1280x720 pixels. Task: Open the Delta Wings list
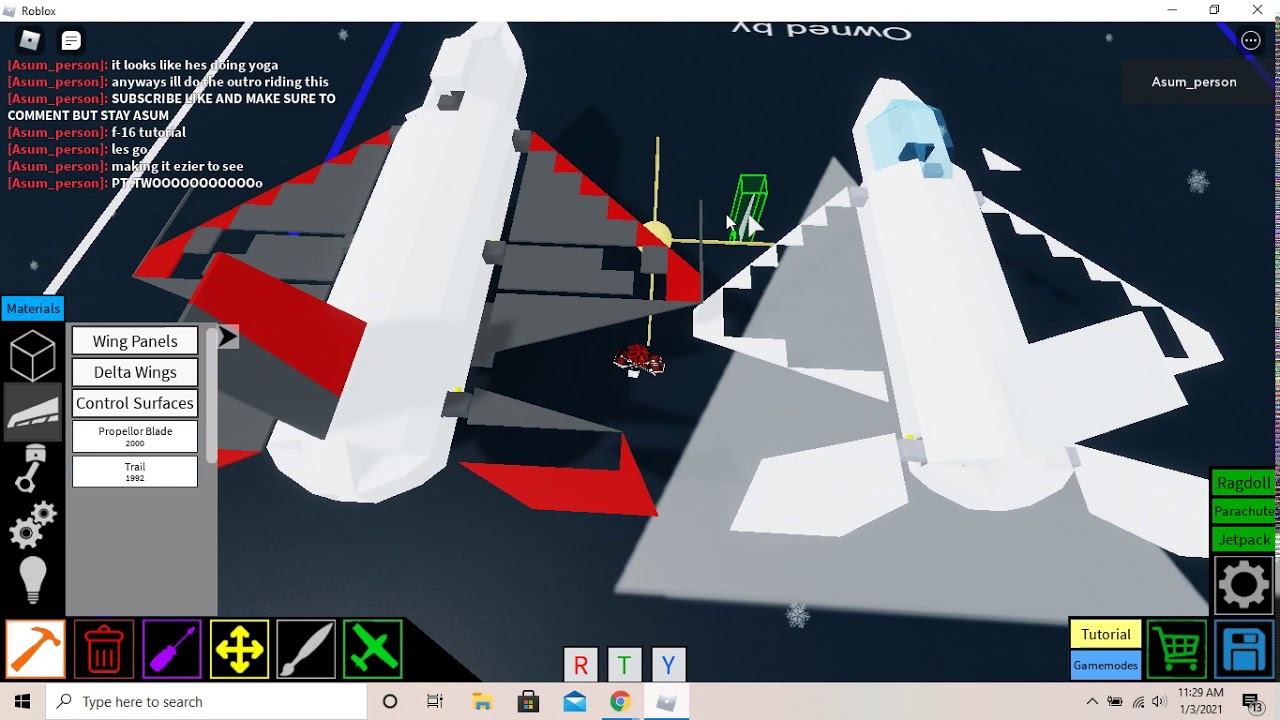(x=135, y=372)
